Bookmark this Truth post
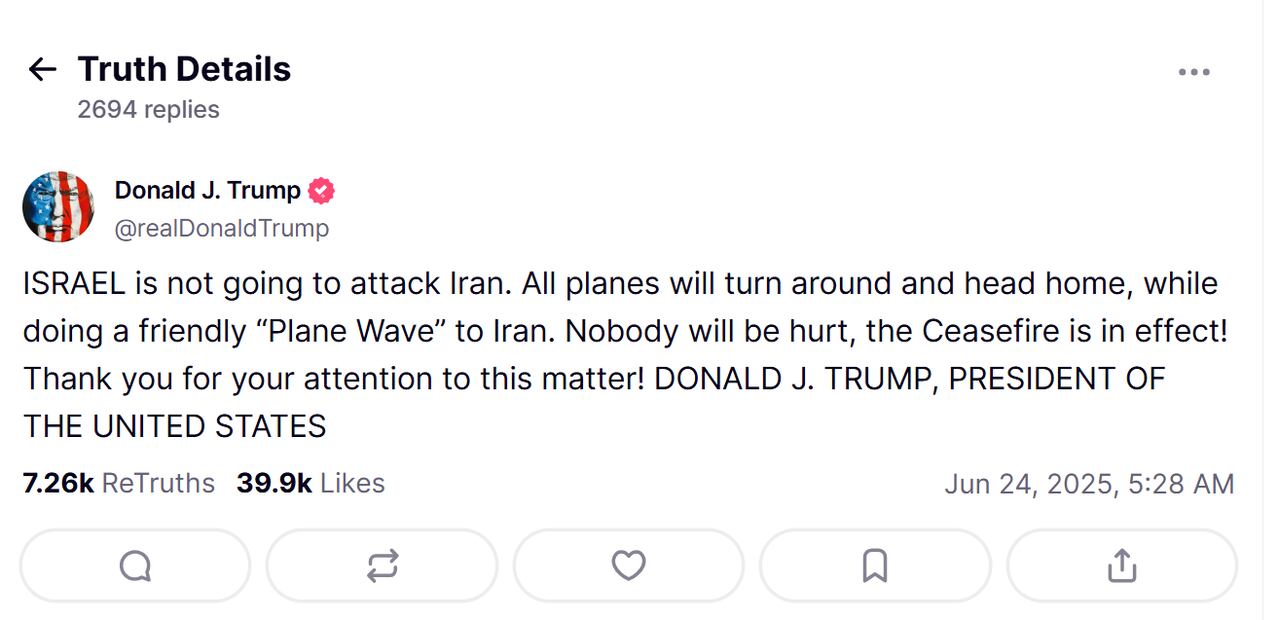Viewport: 1279px width, 620px height. (875, 566)
